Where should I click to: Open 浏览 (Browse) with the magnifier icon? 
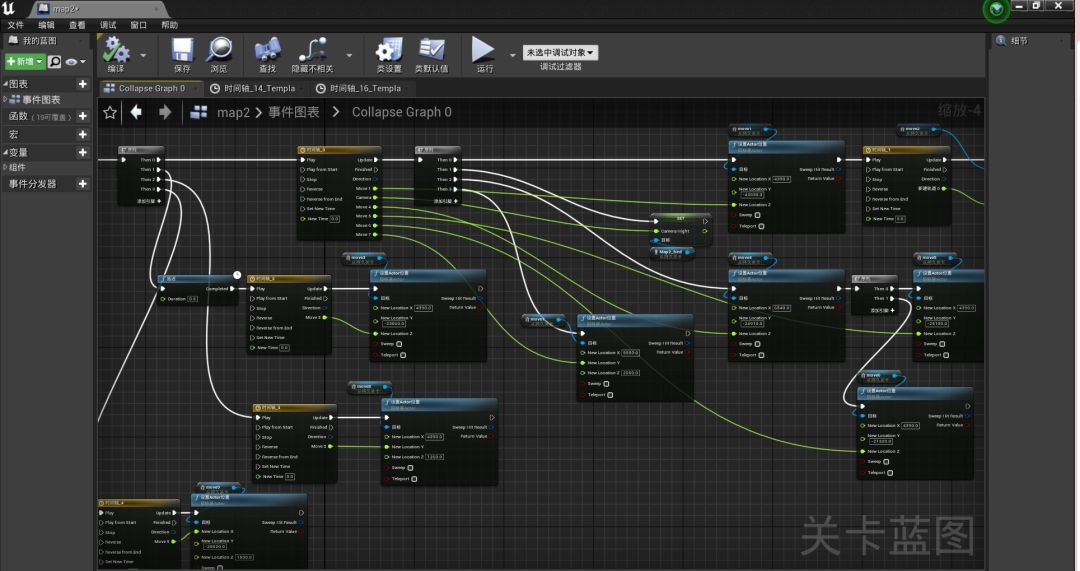[x=219, y=51]
